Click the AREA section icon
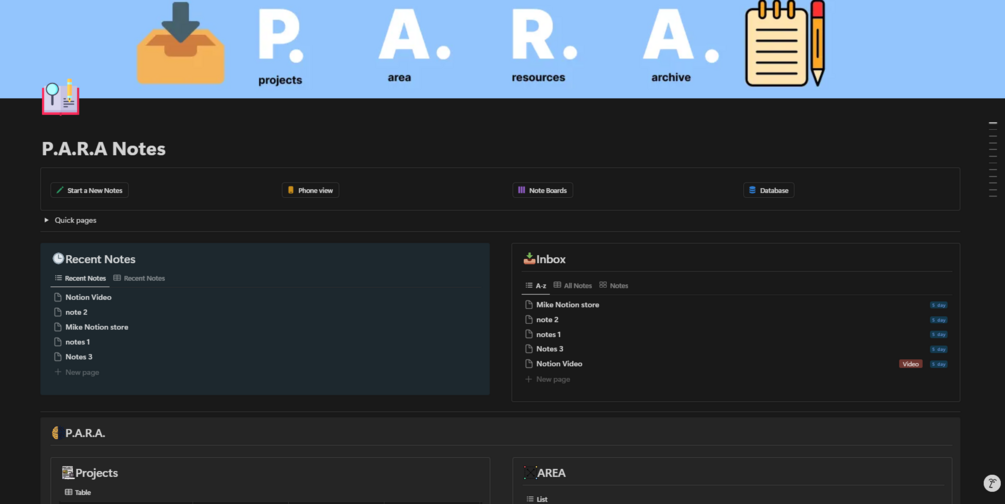The width and height of the screenshot is (1005, 504). 529,473
